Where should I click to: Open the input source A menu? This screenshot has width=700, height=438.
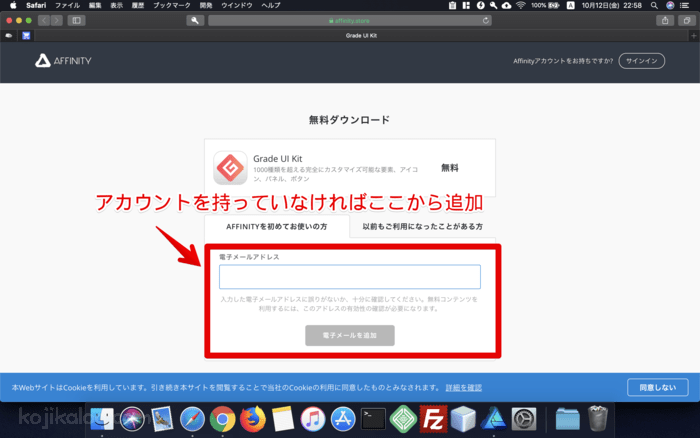tap(571, 5)
